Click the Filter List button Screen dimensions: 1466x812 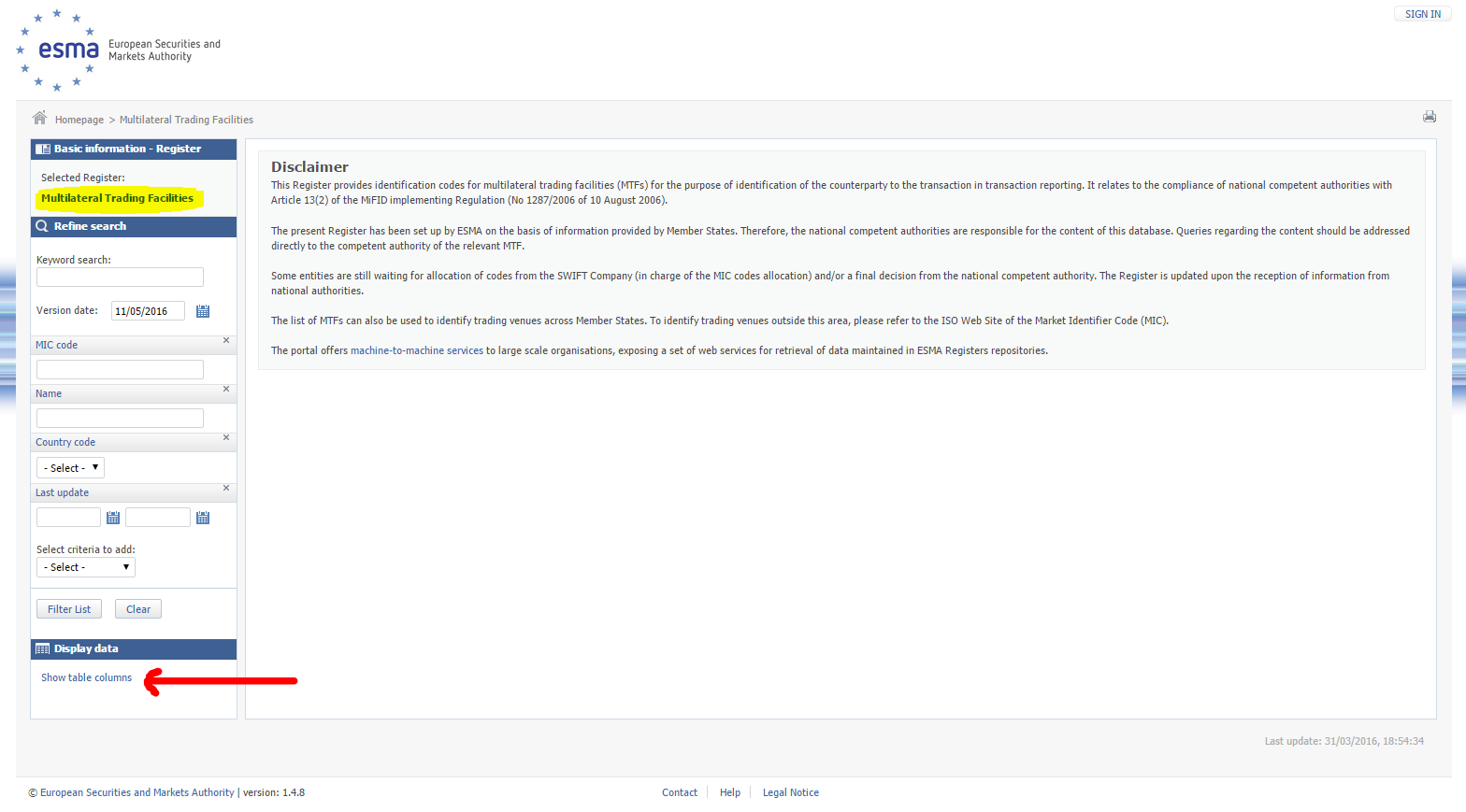pyautogui.click(x=69, y=609)
